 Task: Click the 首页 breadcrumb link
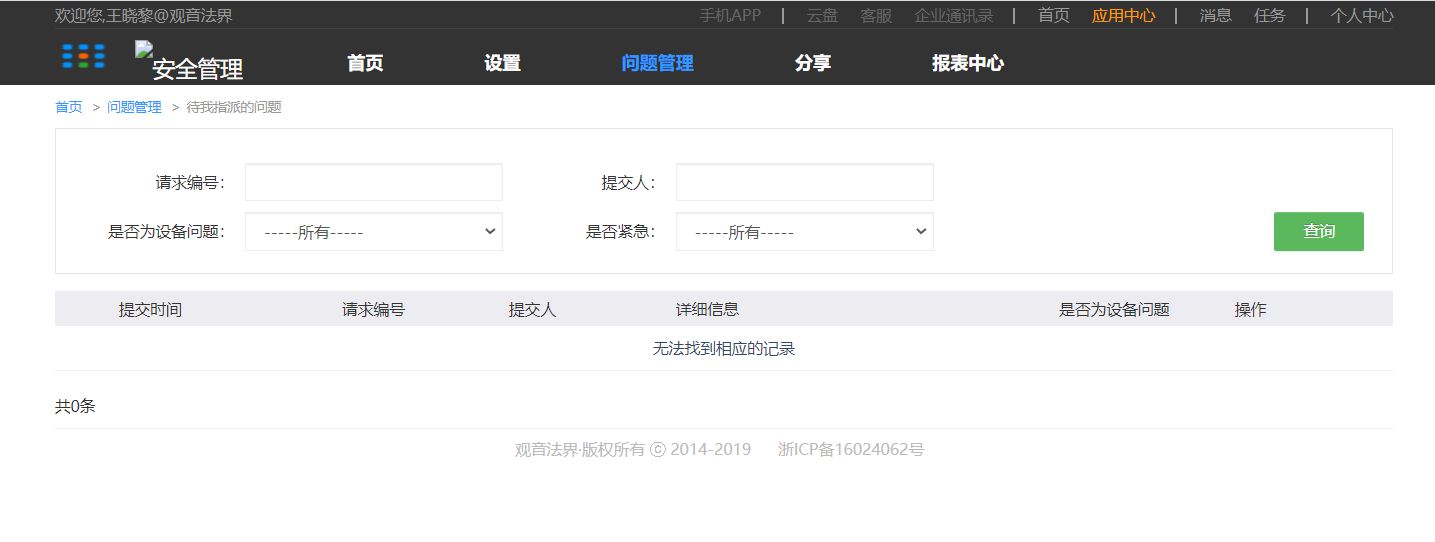click(69, 107)
